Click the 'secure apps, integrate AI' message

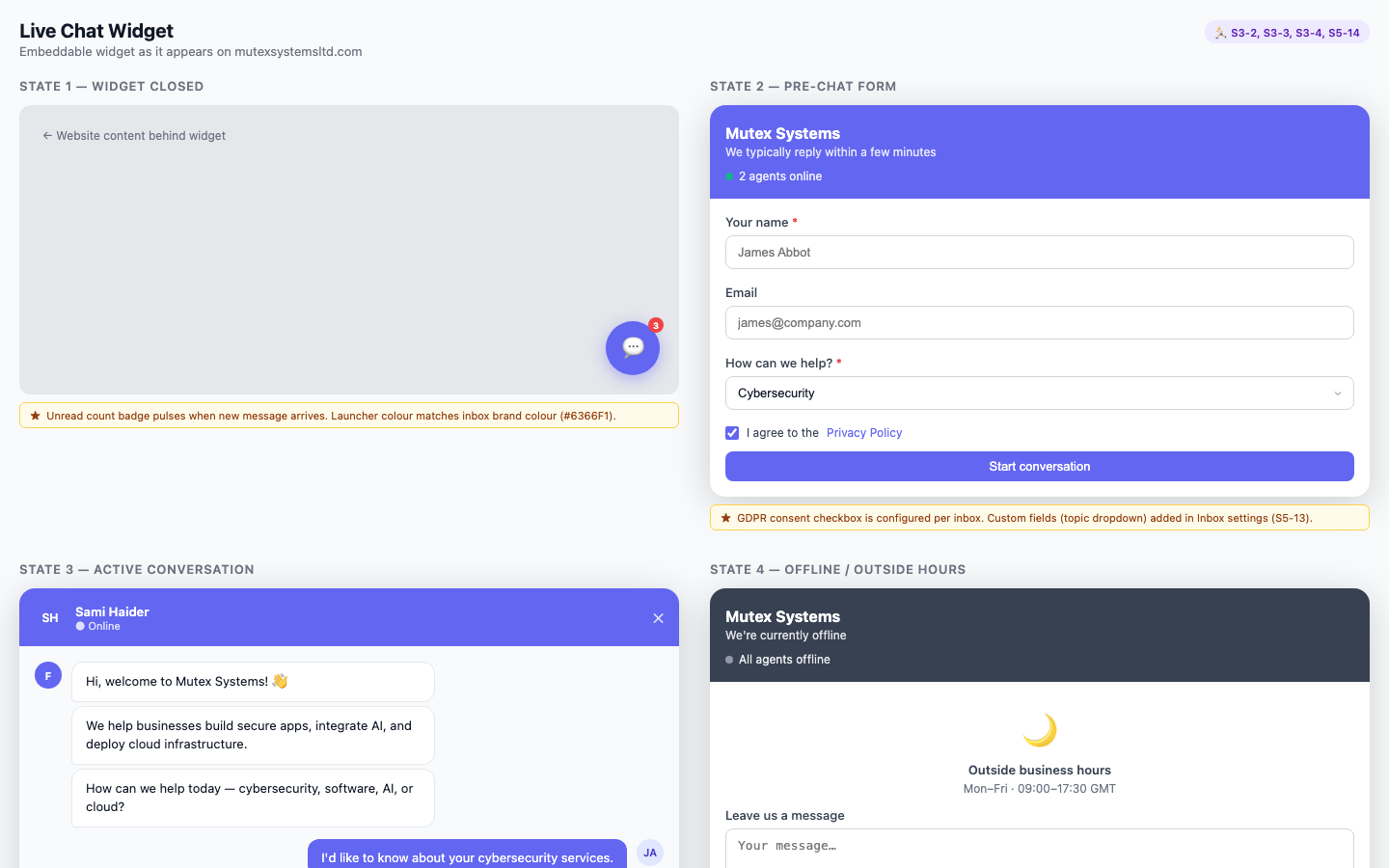253,735
